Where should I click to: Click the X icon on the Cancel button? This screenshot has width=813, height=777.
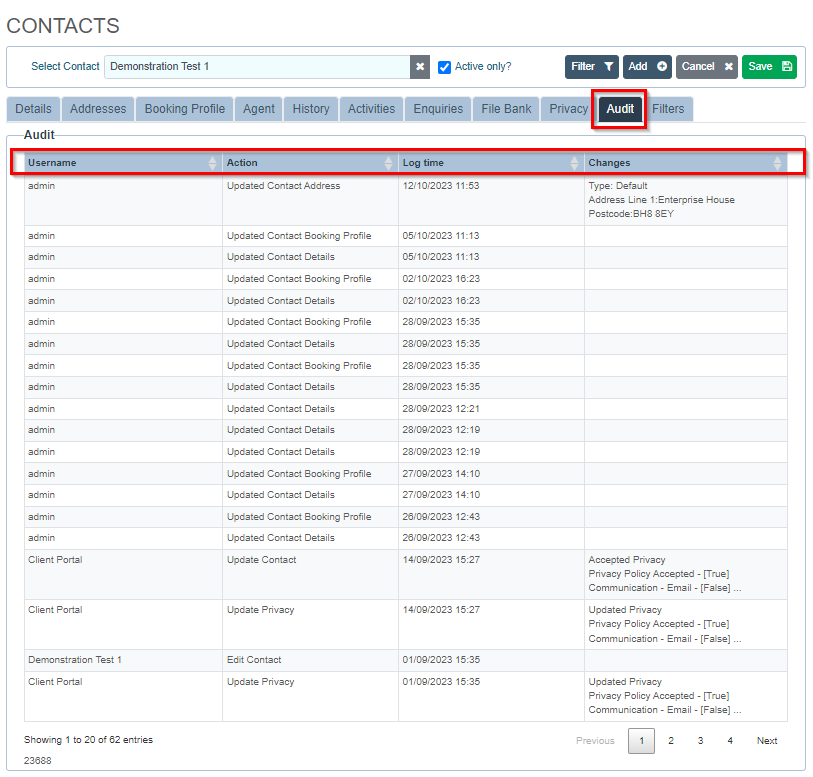coord(728,66)
